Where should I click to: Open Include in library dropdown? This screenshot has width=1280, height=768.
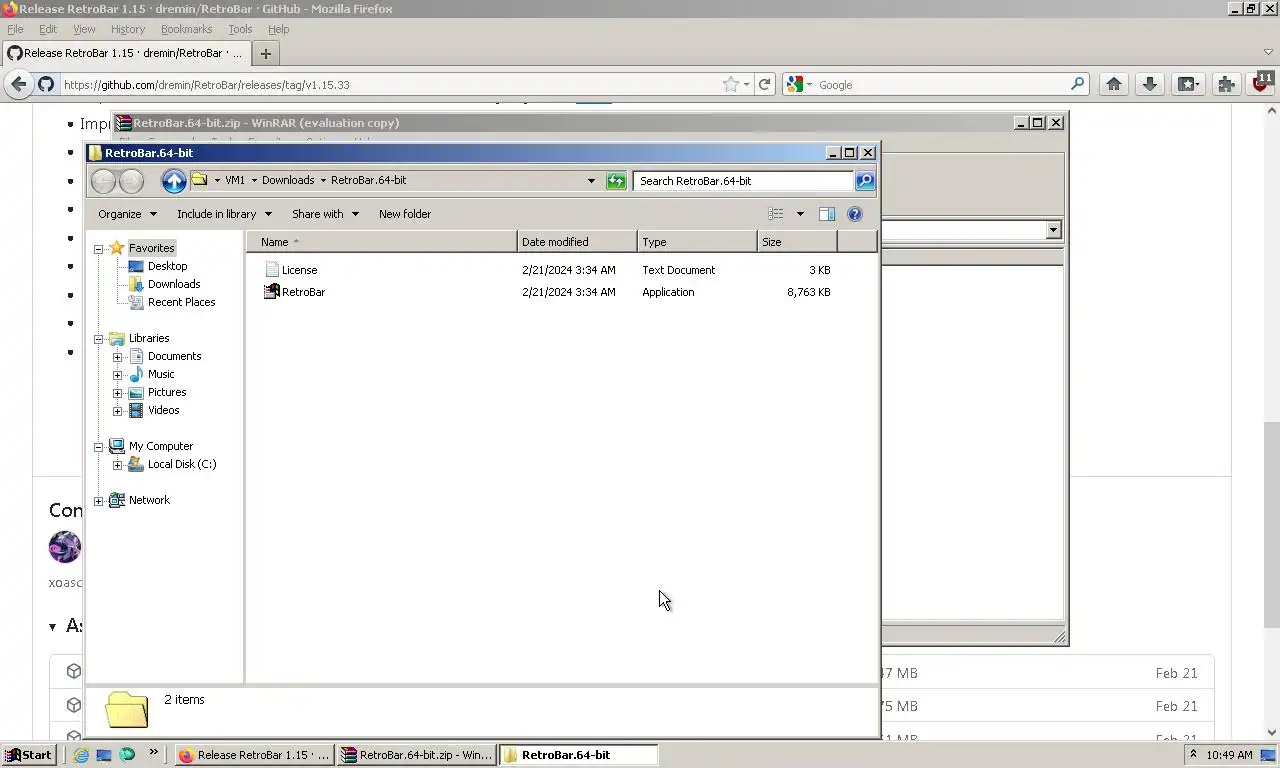pos(224,214)
